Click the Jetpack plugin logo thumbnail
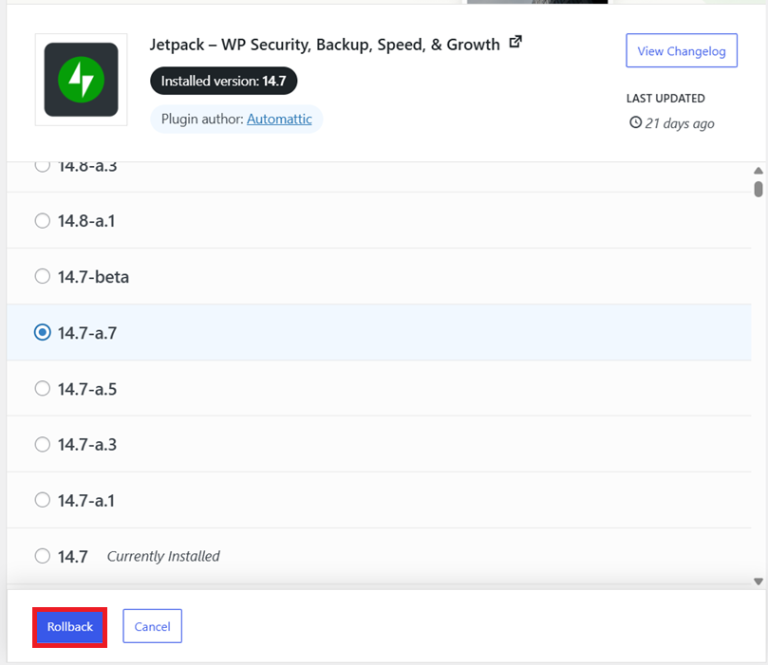The height and width of the screenshot is (665, 768). point(81,79)
